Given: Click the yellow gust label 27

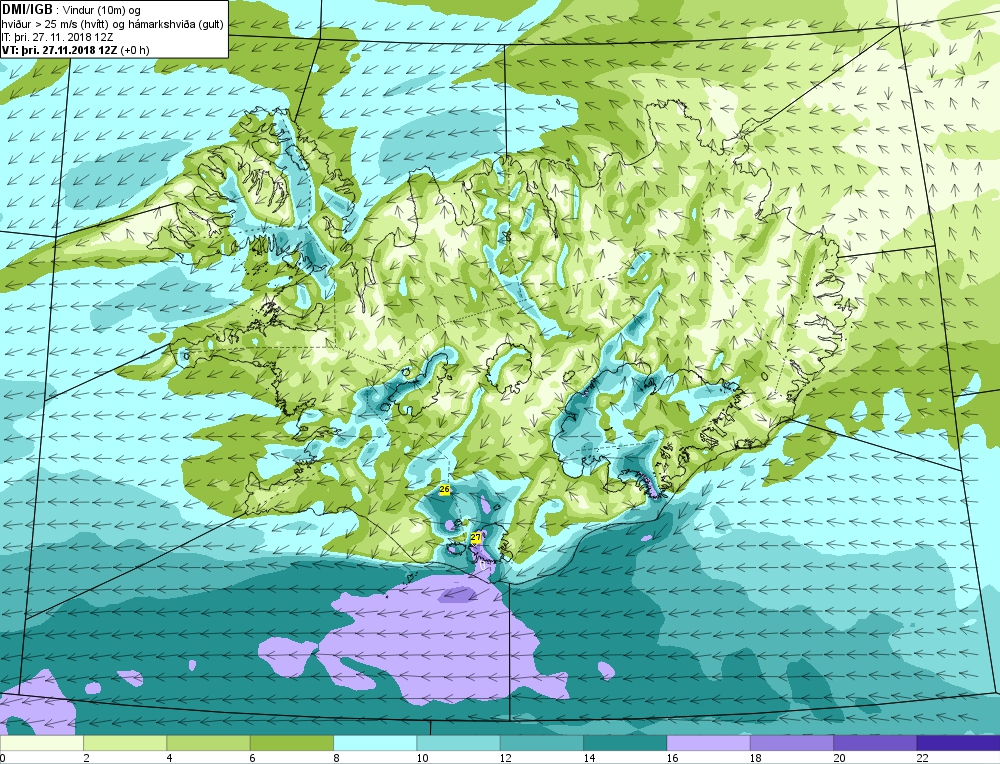Looking at the screenshot, I should (x=476, y=538).
